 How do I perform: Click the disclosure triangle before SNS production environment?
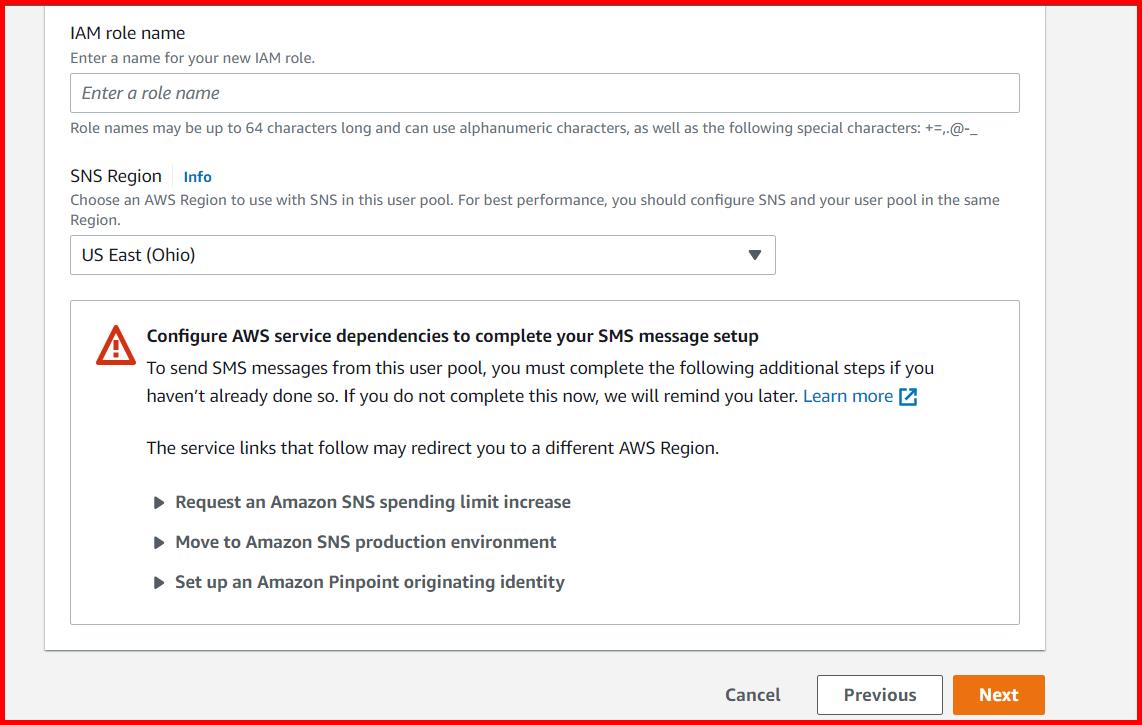160,542
